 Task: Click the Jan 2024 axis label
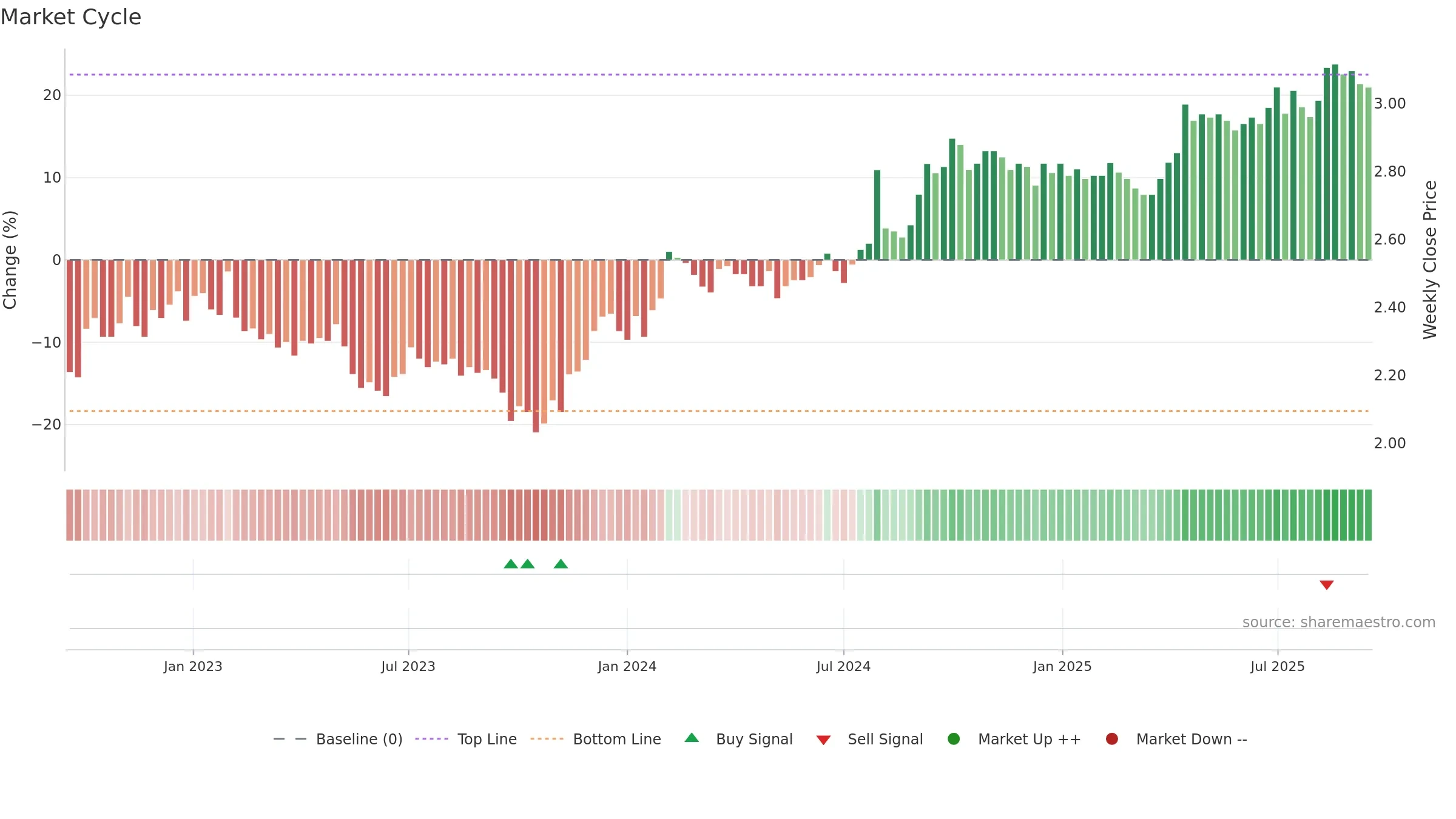[627, 666]
